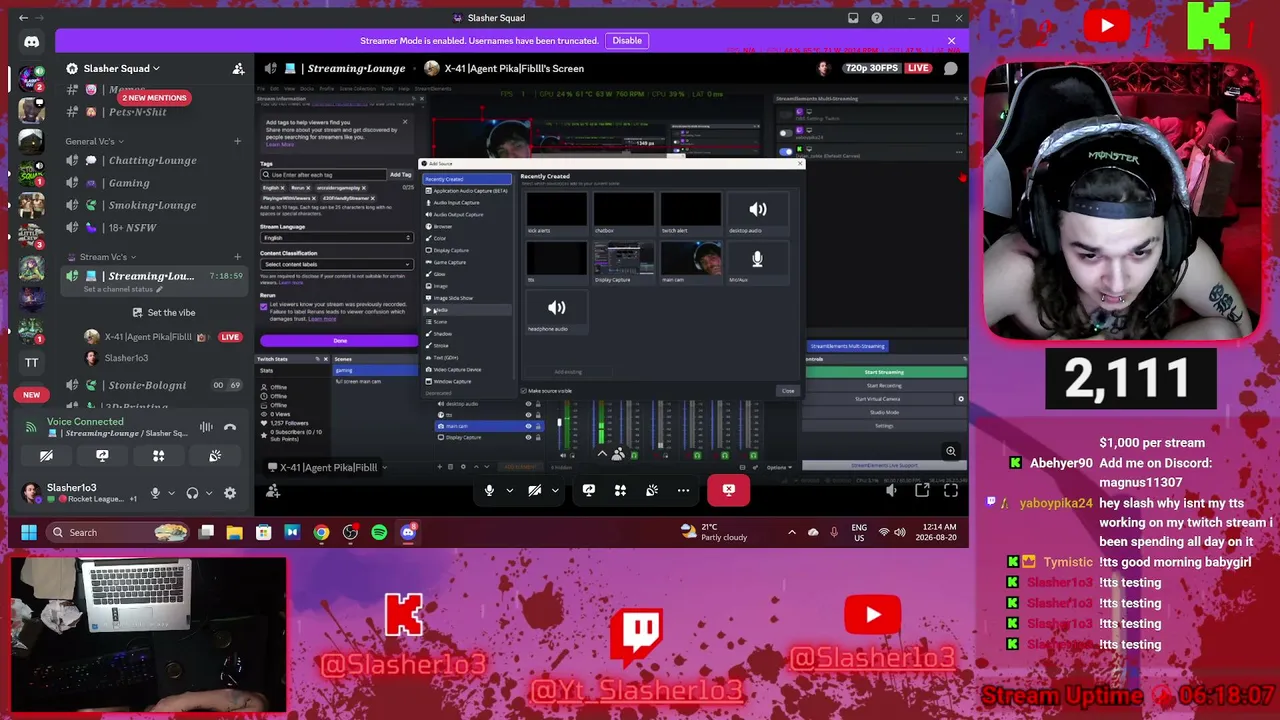
Task: Open Discord inbox icon in title bar
Action: [x=853, y=18]
